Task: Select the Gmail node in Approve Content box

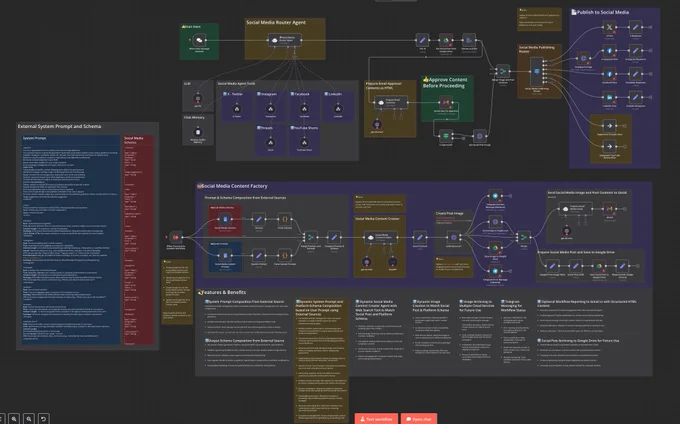Action: [445, 102]
